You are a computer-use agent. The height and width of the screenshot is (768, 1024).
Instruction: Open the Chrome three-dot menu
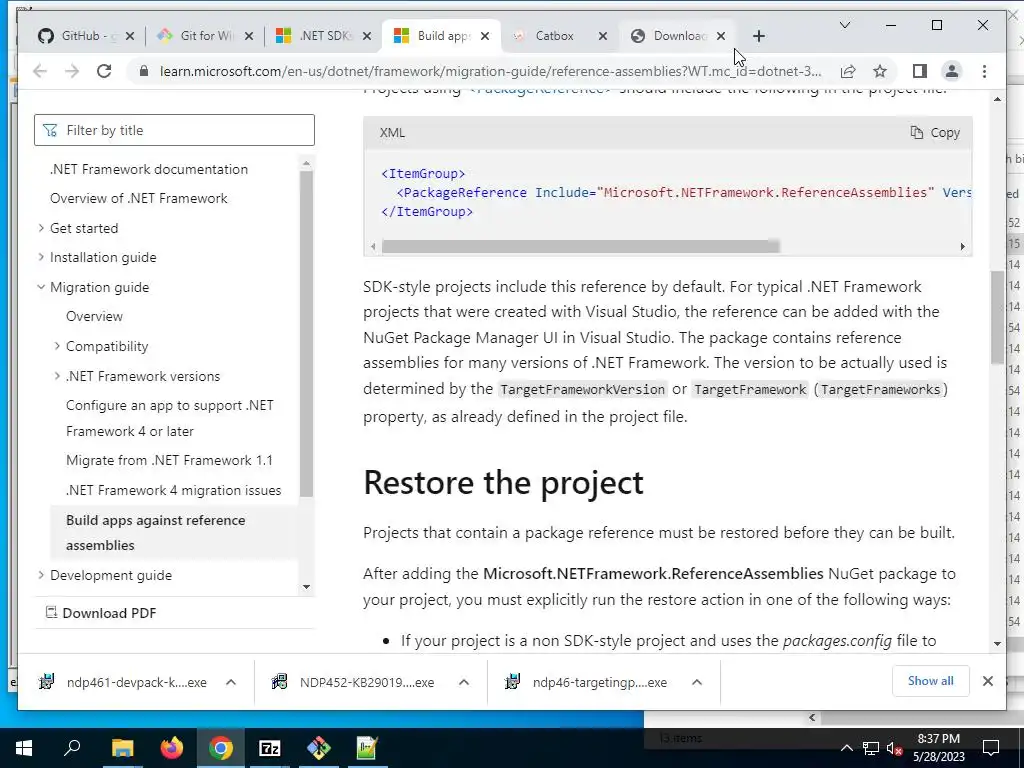pos(984,71)
